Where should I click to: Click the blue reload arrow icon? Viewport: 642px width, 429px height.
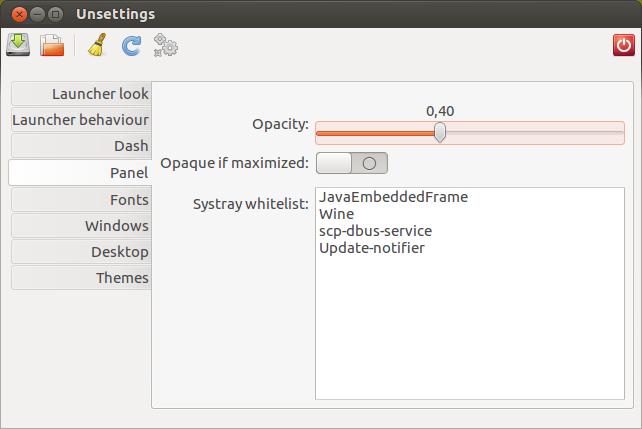click(x=131, y=45)
